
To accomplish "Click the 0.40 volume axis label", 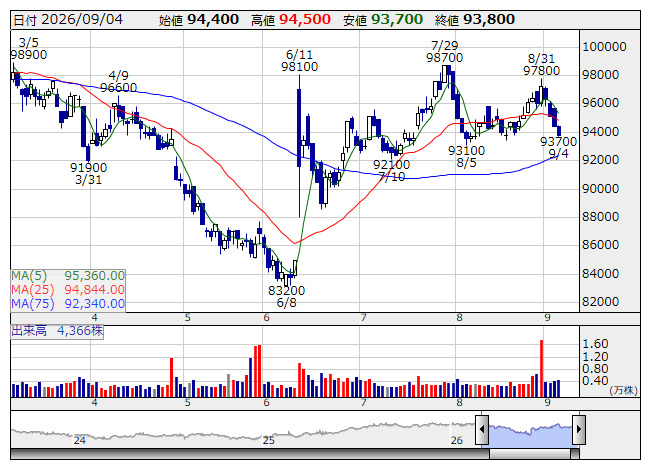I will (595, 380).
